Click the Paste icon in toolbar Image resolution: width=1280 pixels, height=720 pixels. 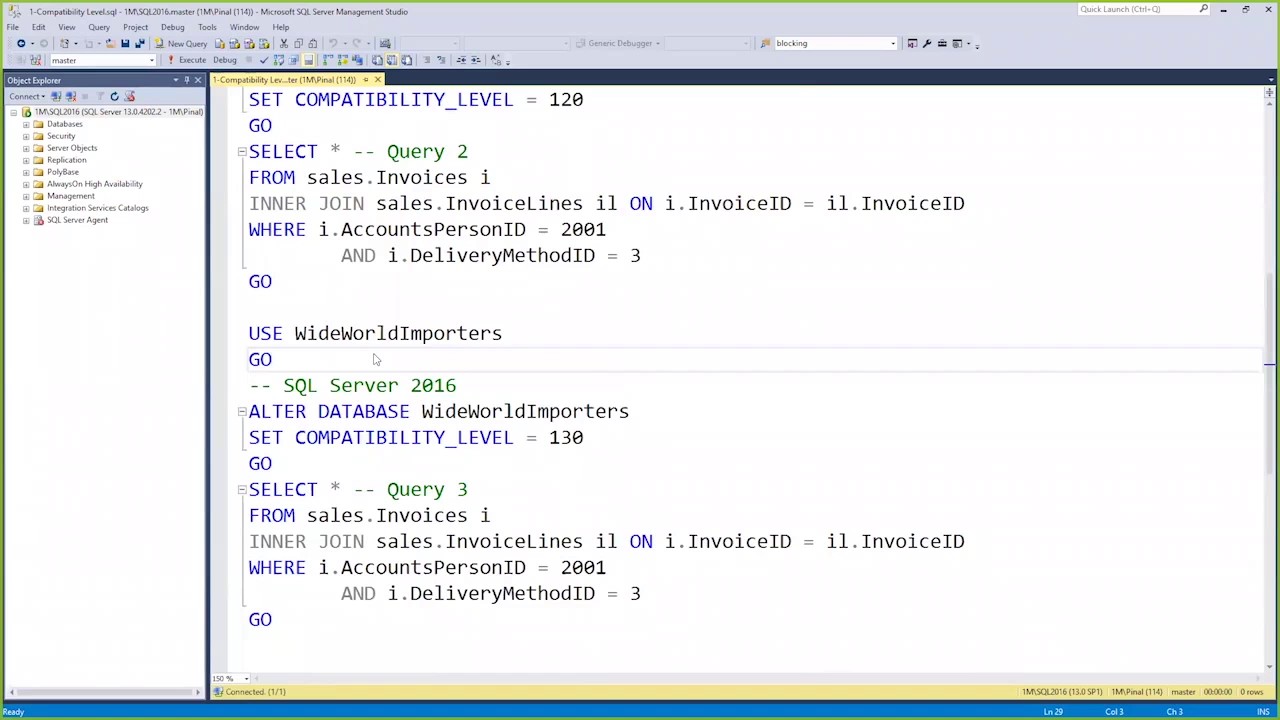(313, 43)
